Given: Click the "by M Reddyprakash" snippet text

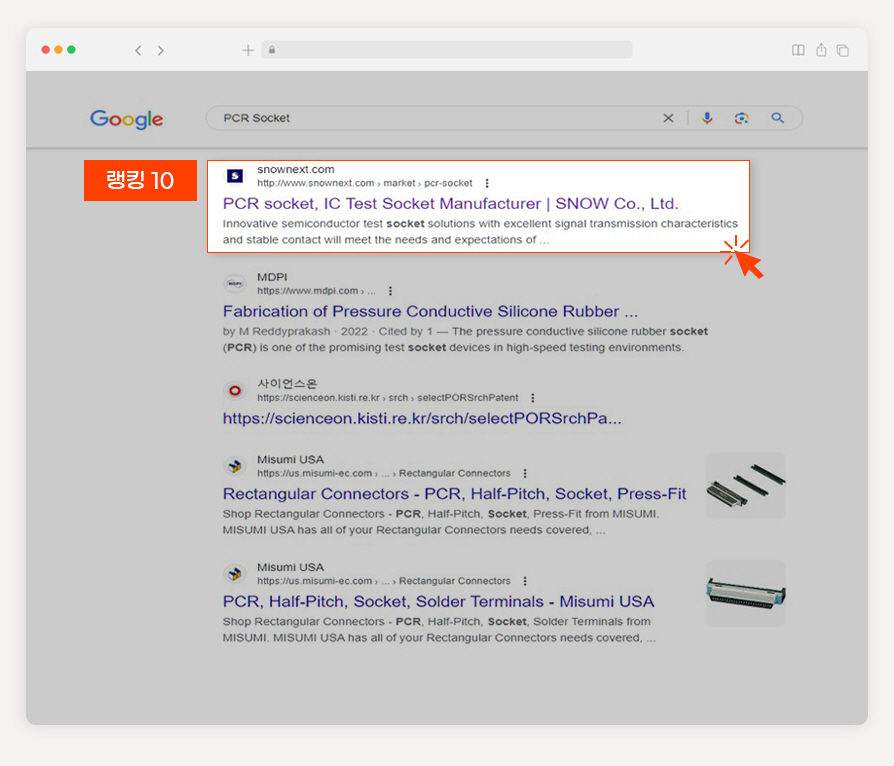Looking at the screenshot, I should [x=465, y=339].
